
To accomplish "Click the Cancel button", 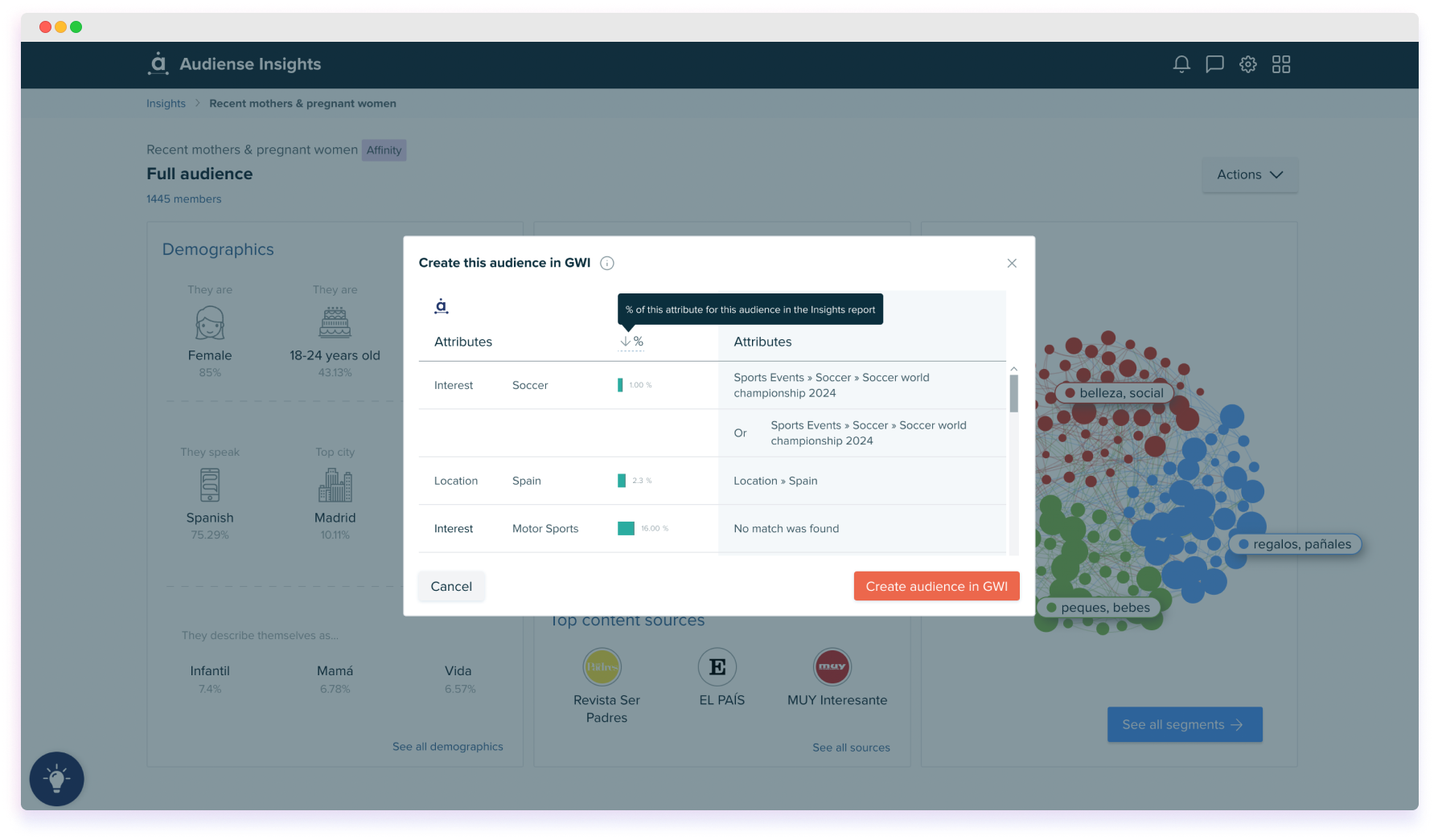I will (x=451, y=586).
